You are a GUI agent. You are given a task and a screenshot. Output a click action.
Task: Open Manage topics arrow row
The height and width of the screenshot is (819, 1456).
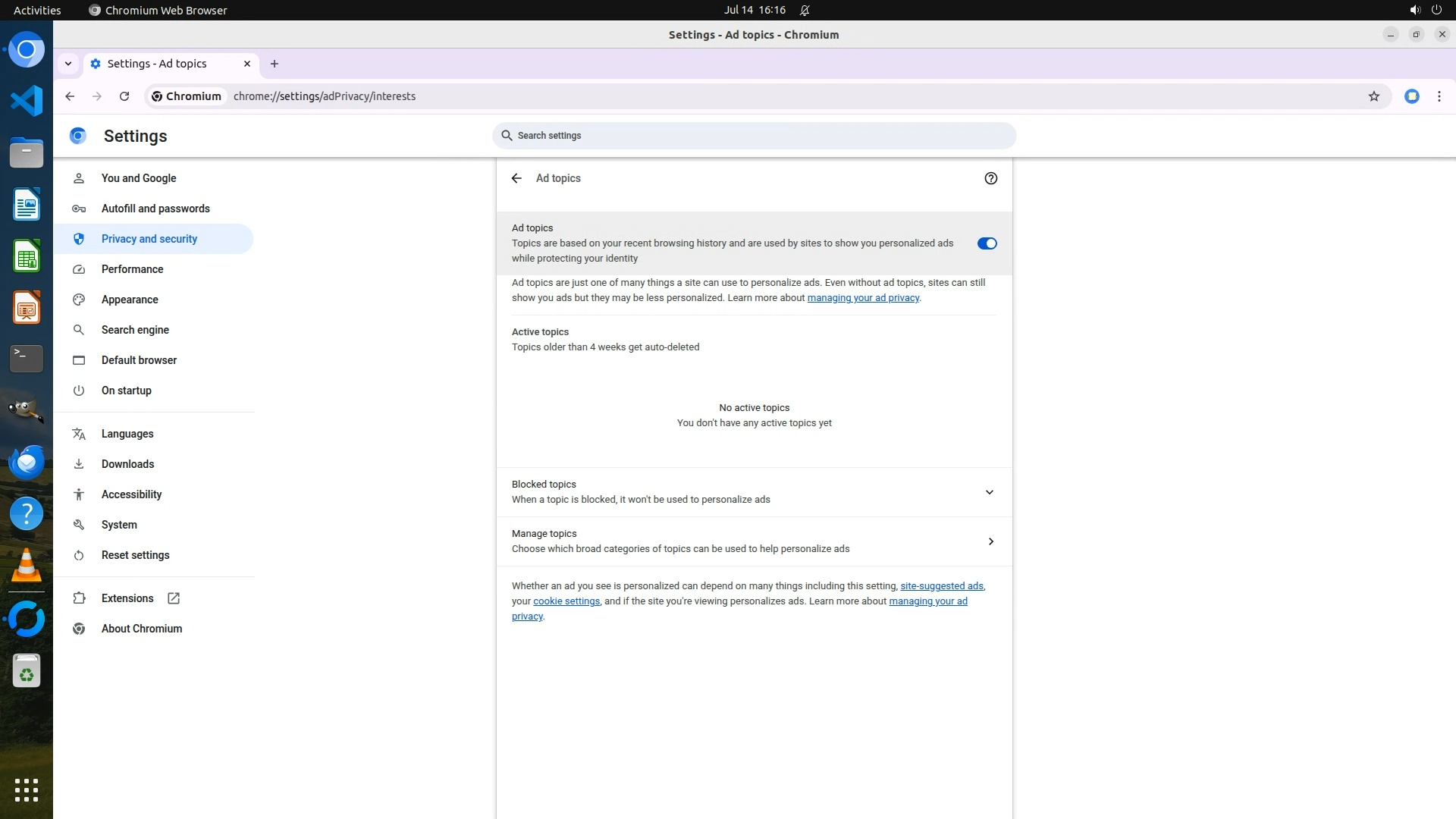pos(990,541)
